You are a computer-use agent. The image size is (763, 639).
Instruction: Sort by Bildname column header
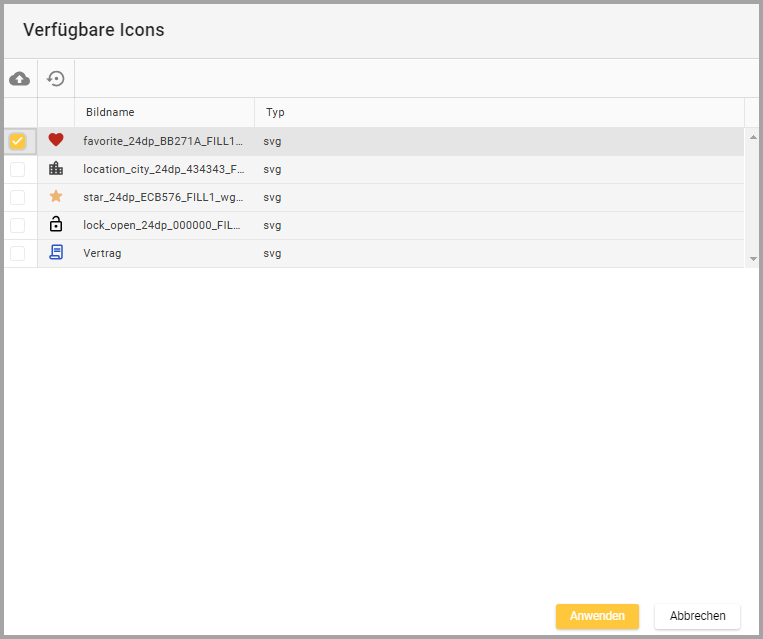[x=110, y=112]
